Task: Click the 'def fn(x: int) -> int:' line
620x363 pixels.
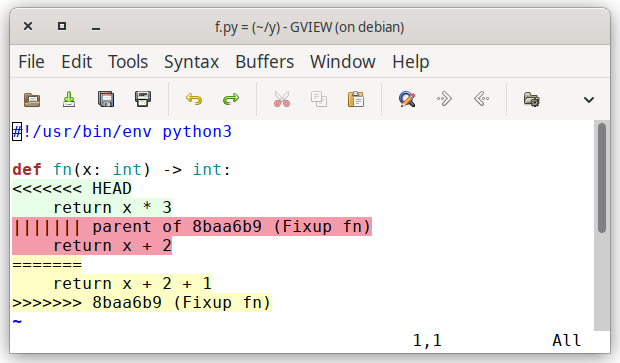Action: point(121,170)
